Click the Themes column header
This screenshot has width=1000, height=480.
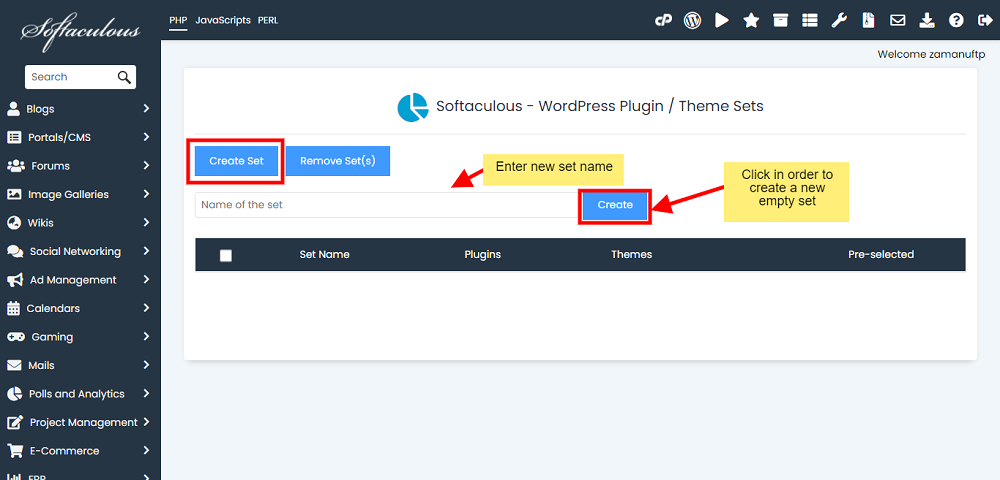click(631, 254)
